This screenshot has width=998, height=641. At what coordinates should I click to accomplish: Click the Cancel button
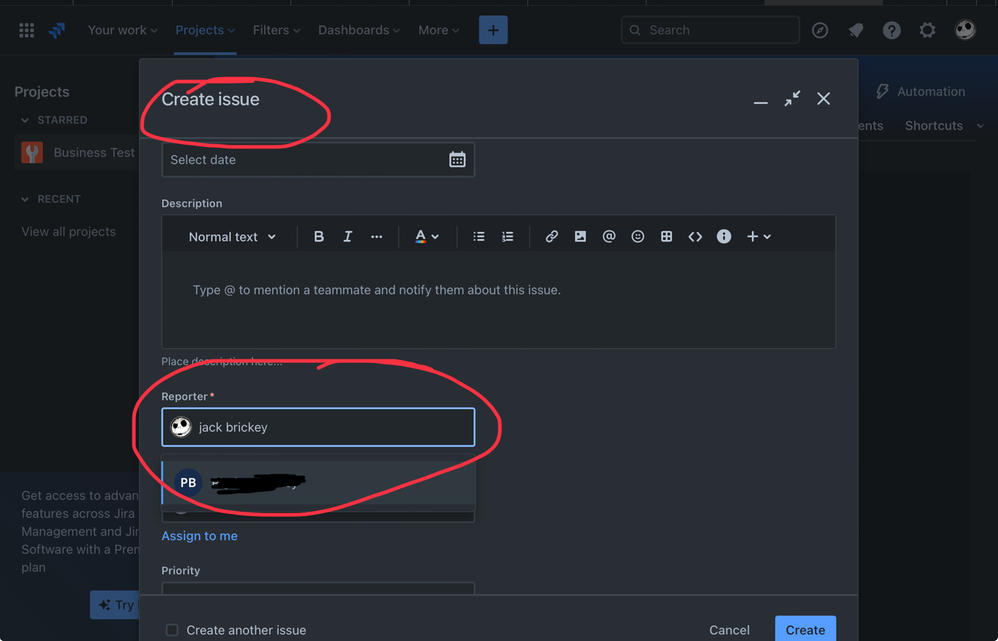[x=729, y=630]
